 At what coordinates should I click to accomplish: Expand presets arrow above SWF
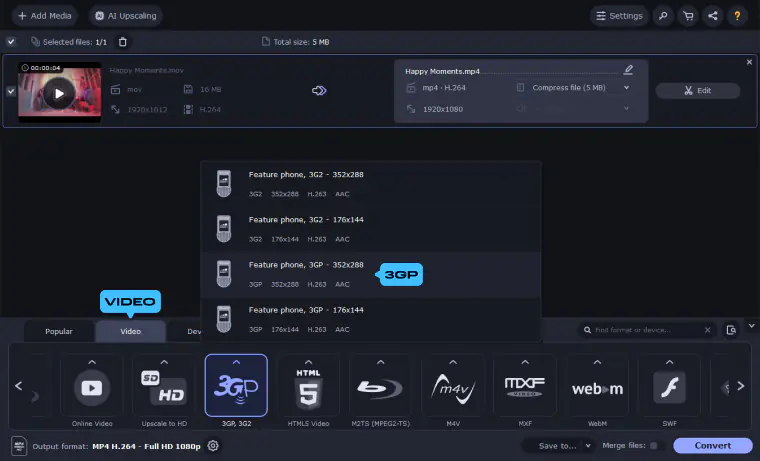(669, 362)
